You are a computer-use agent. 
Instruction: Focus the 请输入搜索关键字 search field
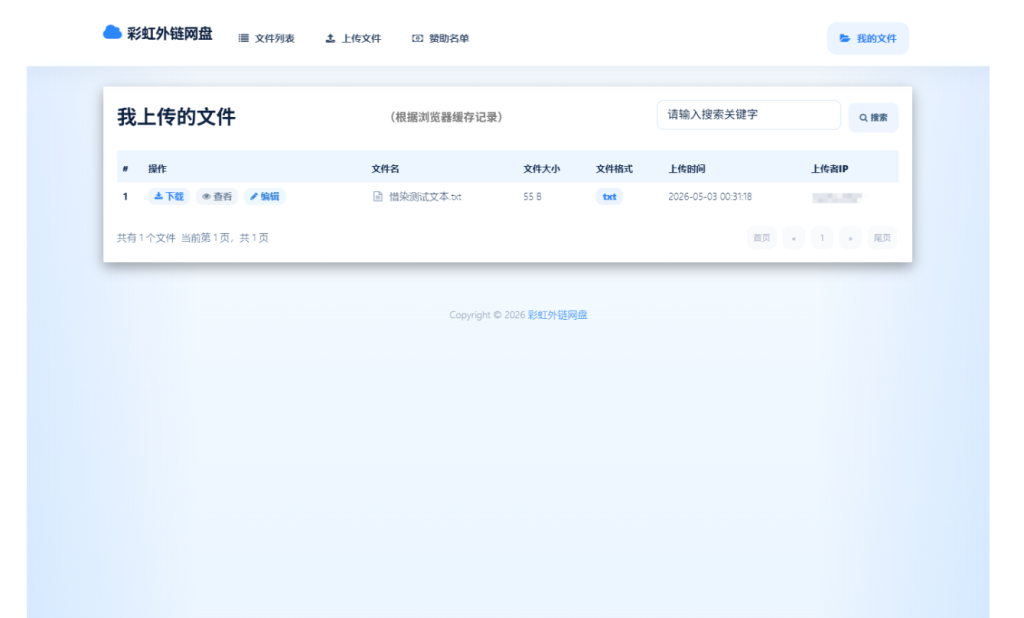click(748, 115)
